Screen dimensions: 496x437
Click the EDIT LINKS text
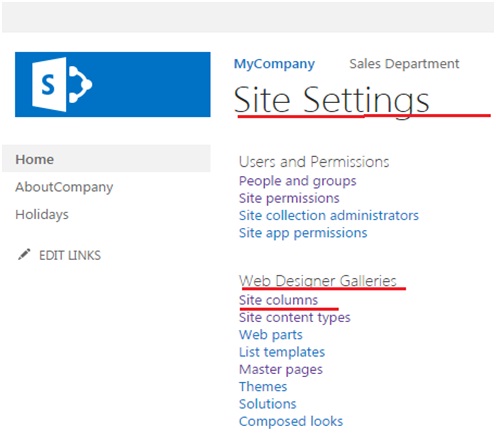tap(70, 255)
